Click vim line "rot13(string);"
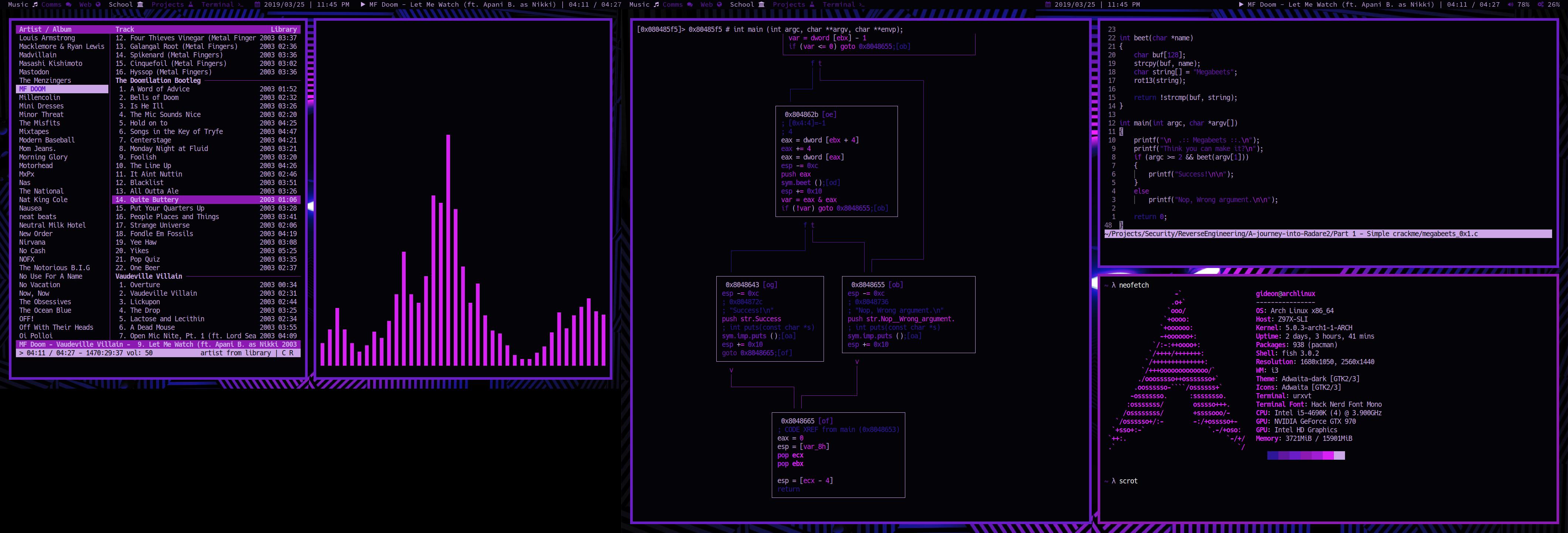1568x533 pixels. point(1160,80)
